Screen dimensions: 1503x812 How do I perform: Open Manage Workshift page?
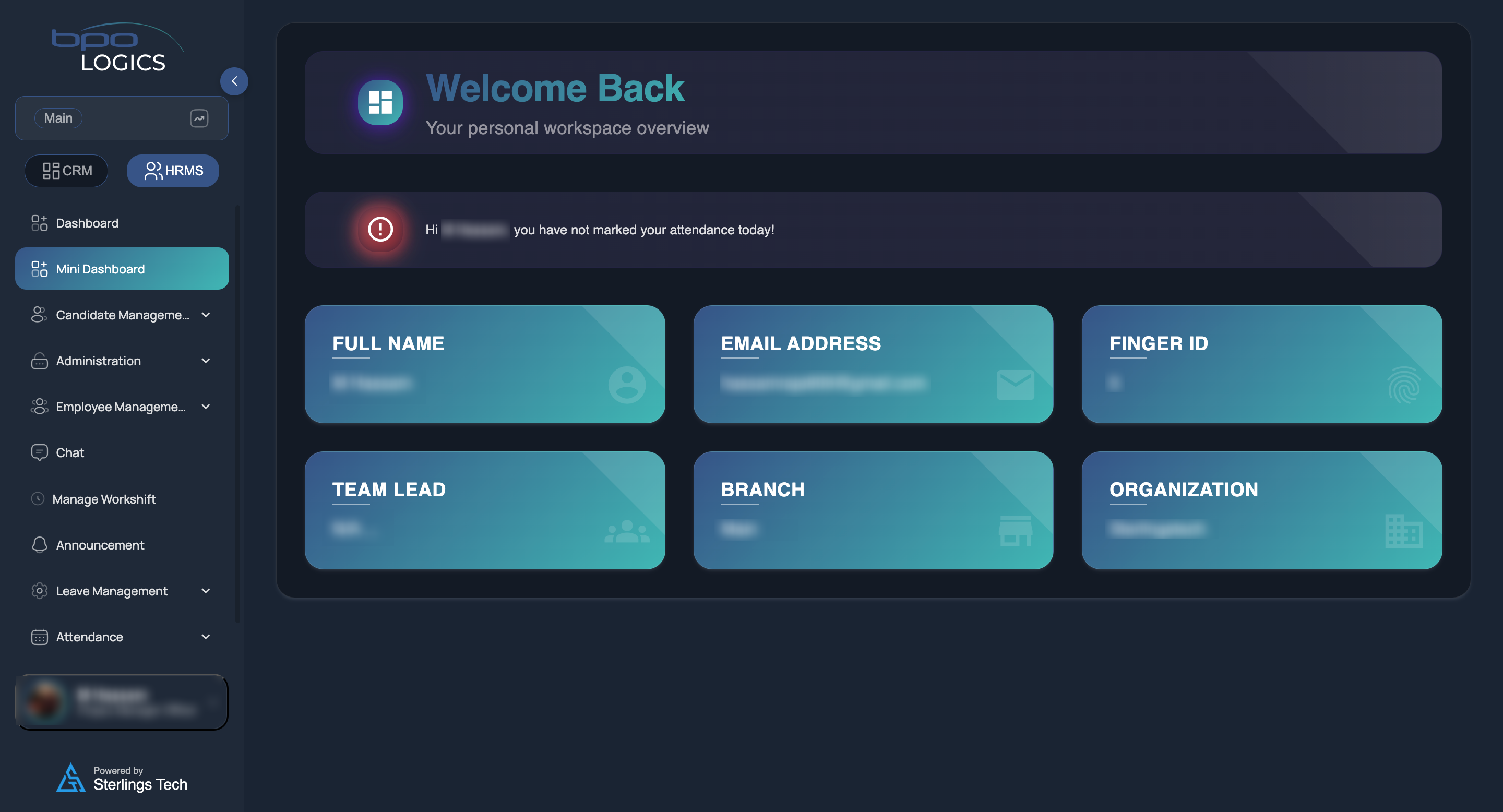coord(122,499)
